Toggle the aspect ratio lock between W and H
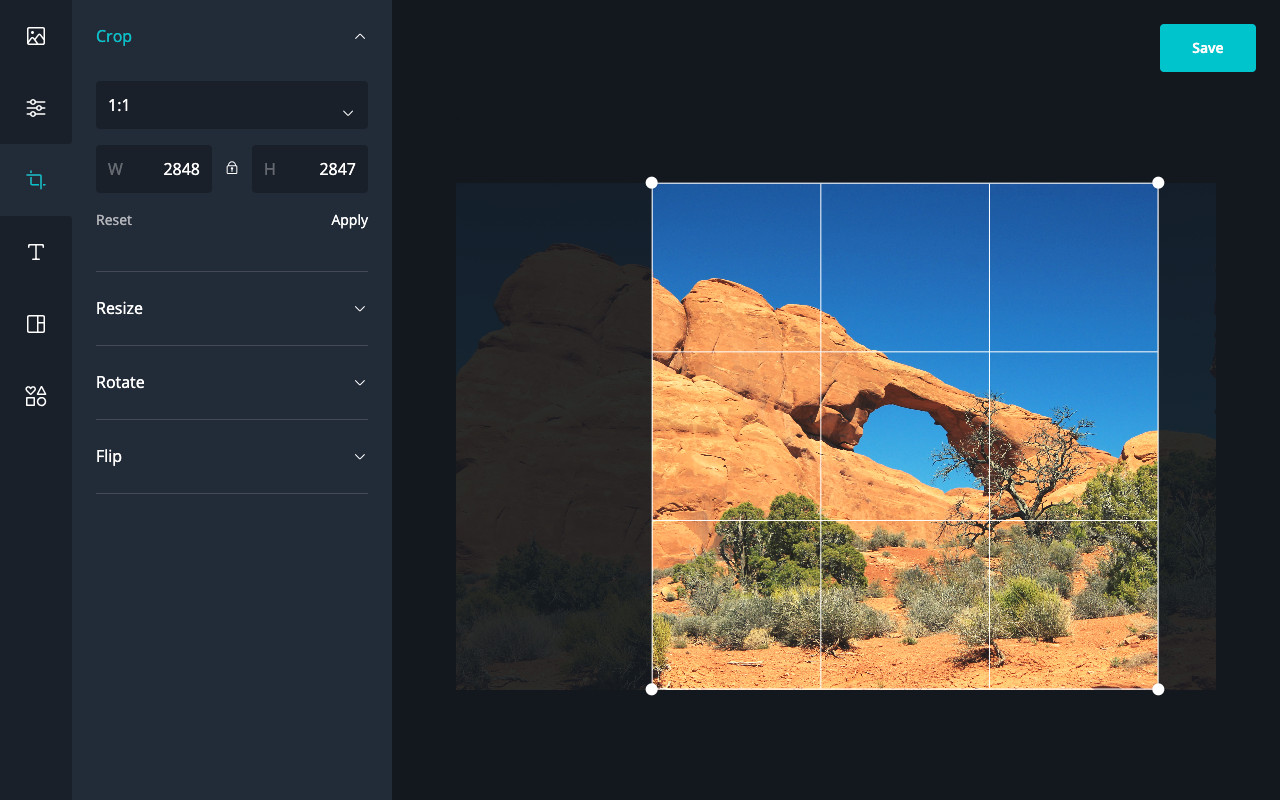This screenshot has width=1280, height=800. [x=231, y=169]
